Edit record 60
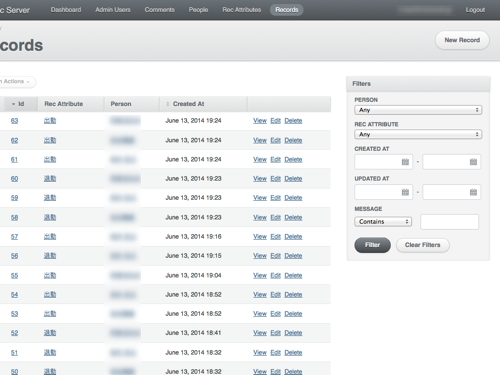 [x=275, y=179]
